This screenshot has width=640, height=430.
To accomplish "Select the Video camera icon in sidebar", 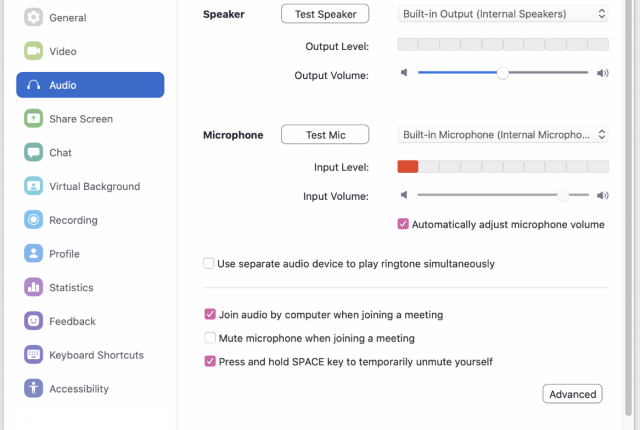I will click(x=33, y=51).
